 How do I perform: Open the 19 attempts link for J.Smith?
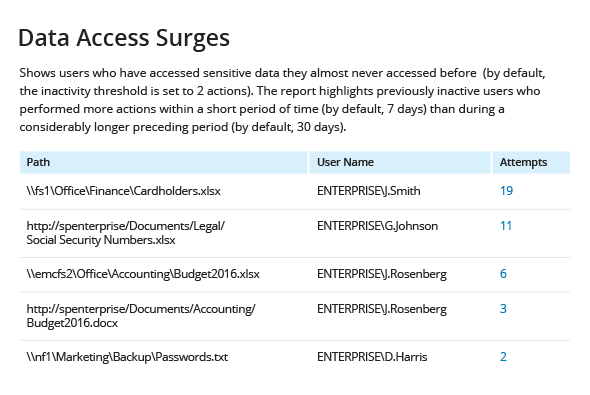pos(506,191)
